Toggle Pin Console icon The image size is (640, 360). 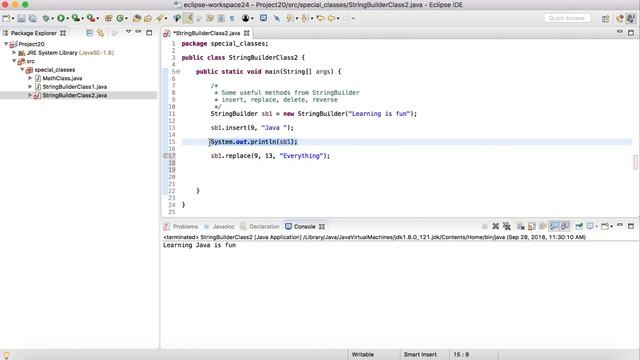(x=579, y=226)
